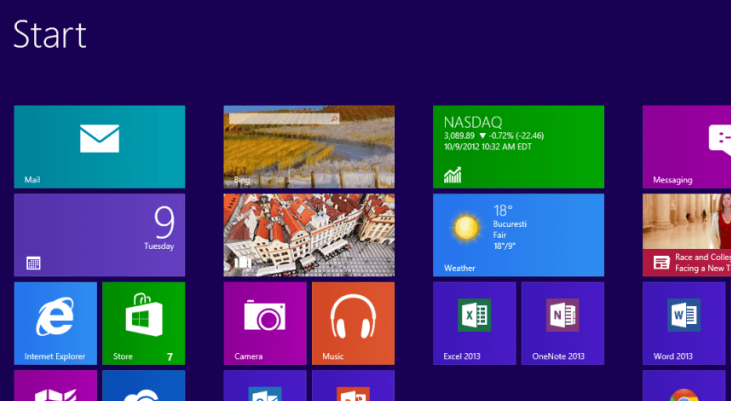731x401 pixels.
Task: Click the Bing search box in tile
Action: pyautogui.click(x=283, y=119)
